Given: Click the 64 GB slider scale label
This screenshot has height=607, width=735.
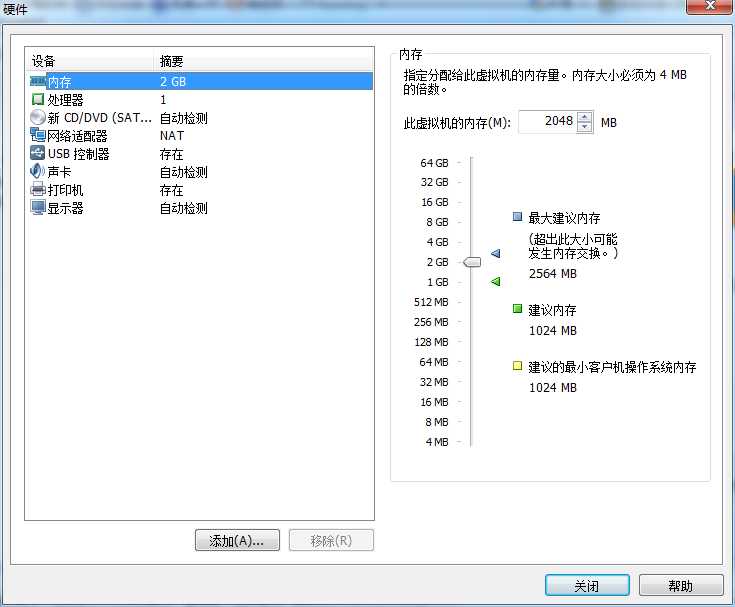Looking at the screenshot, I should pyautogui.click(x=435, y=163).
